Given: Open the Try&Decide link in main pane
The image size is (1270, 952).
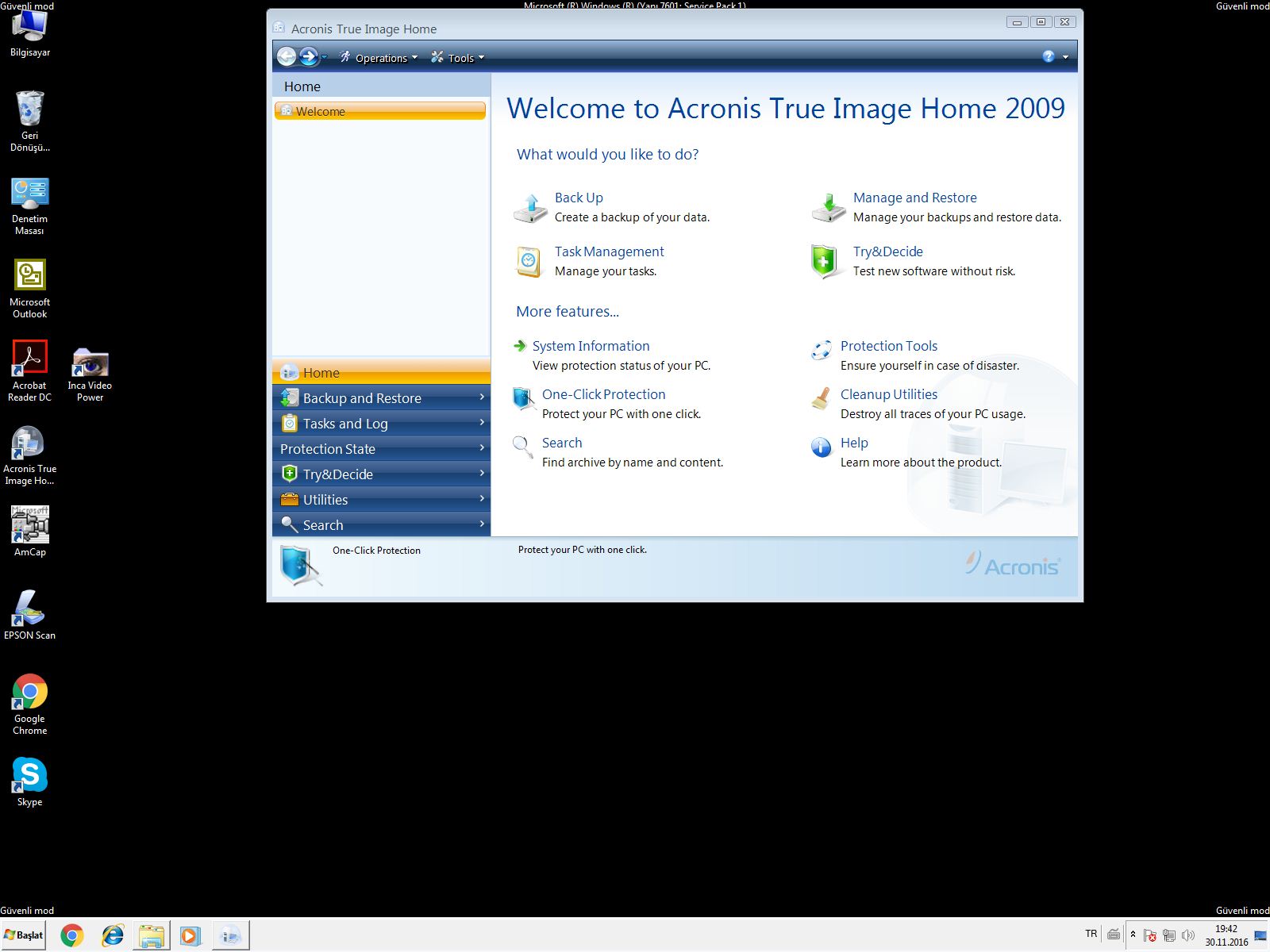Looking at the screenshot, I should point(888,251).
